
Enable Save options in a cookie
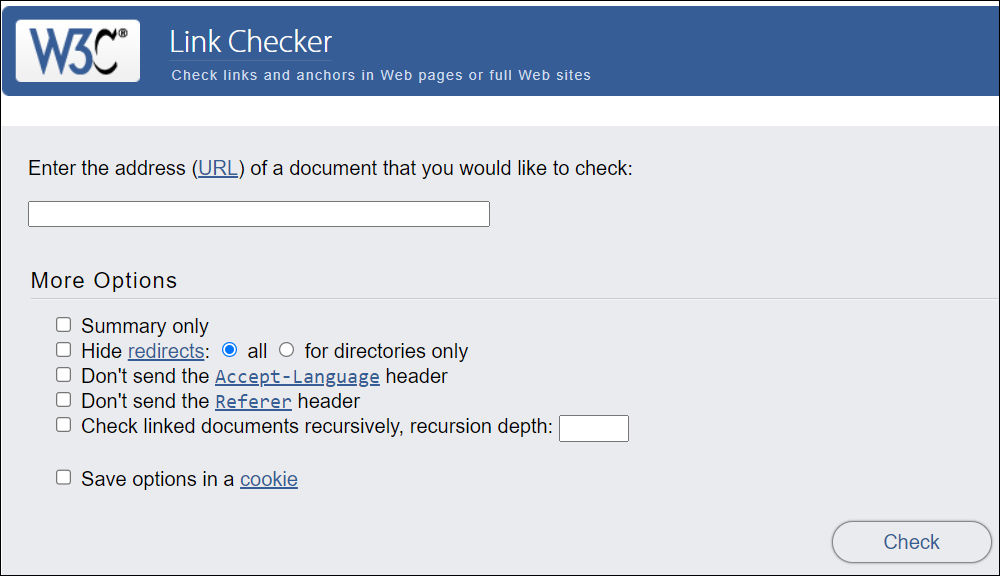point(63,477)
